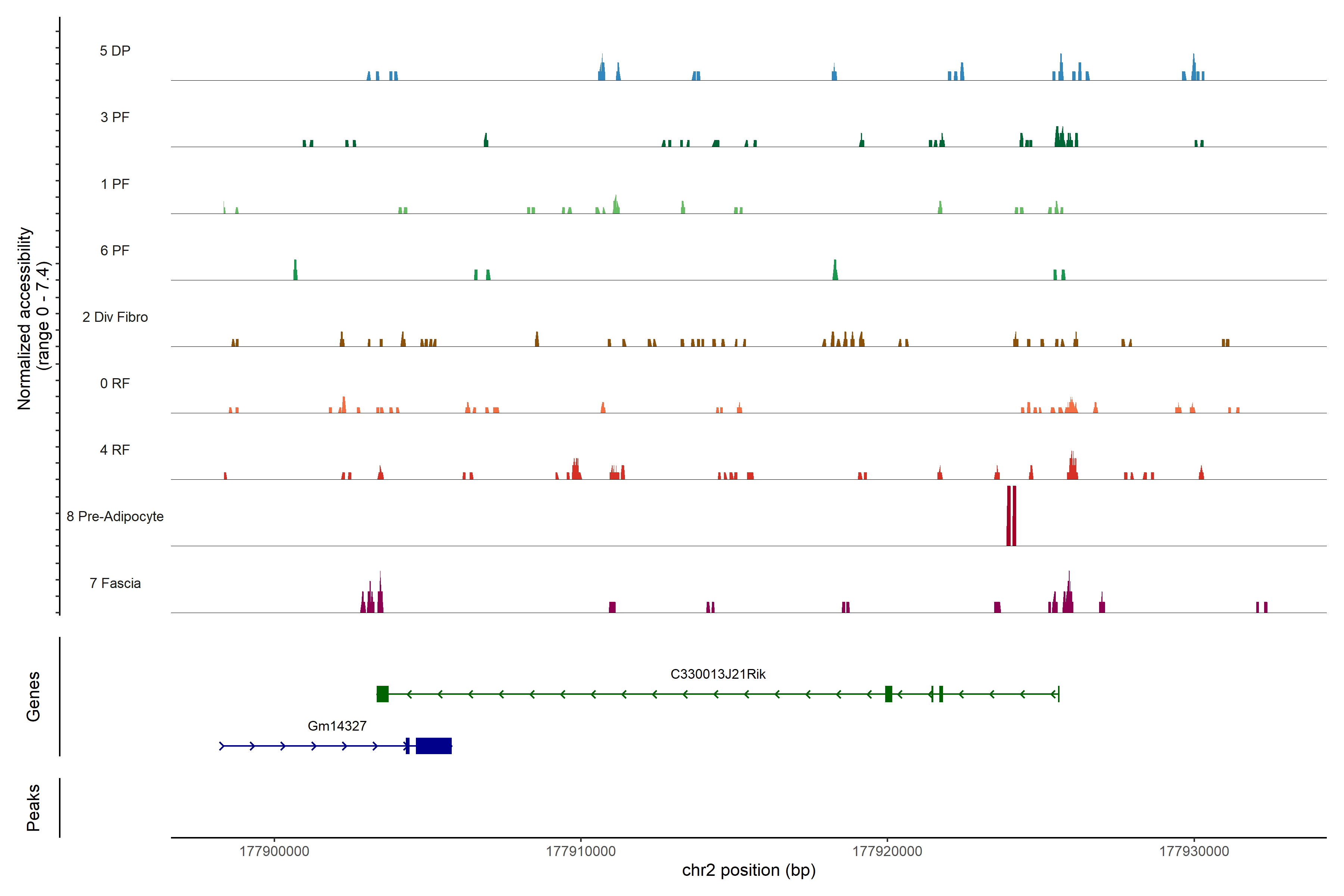Click the 177930000 axis tick label
Image resolution: width=1344 pixels, height=896 pixels.
click(1194, 852)
